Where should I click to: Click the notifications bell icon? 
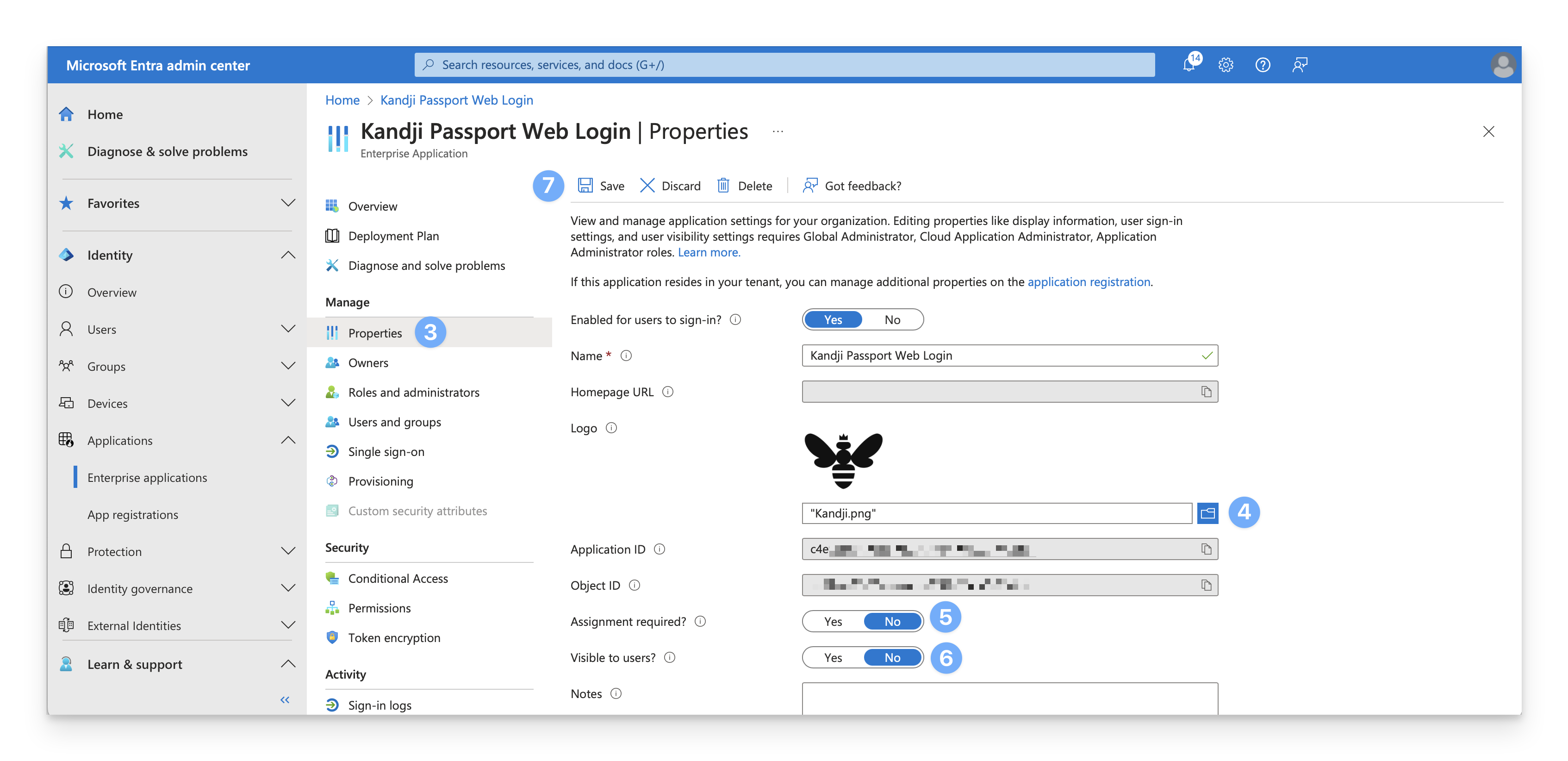pyautogui.click(x=1189, y=65)
